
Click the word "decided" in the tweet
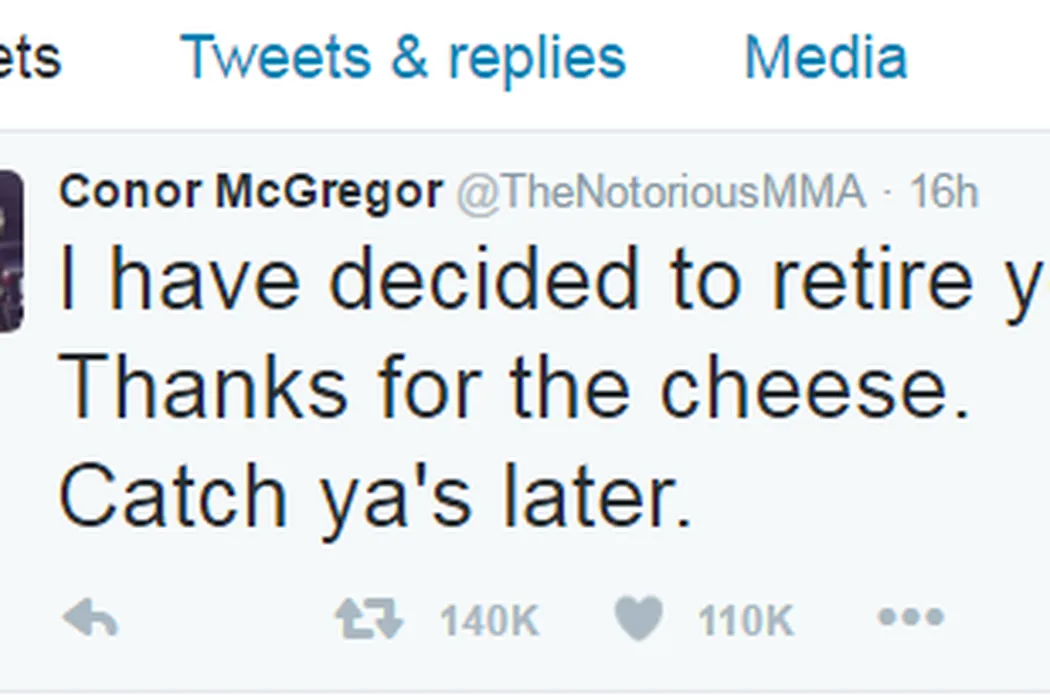point(483,281)
